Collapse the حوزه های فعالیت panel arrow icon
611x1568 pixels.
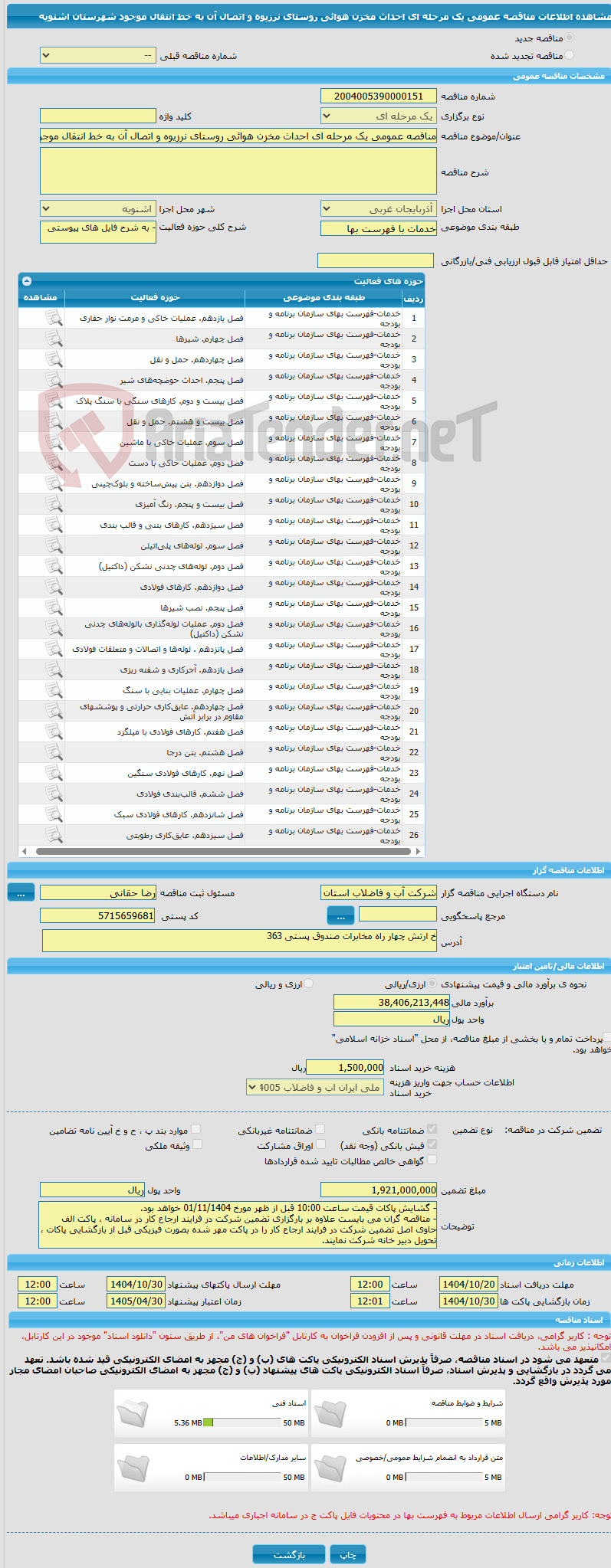pyautogui.click(x=27, y=281)
